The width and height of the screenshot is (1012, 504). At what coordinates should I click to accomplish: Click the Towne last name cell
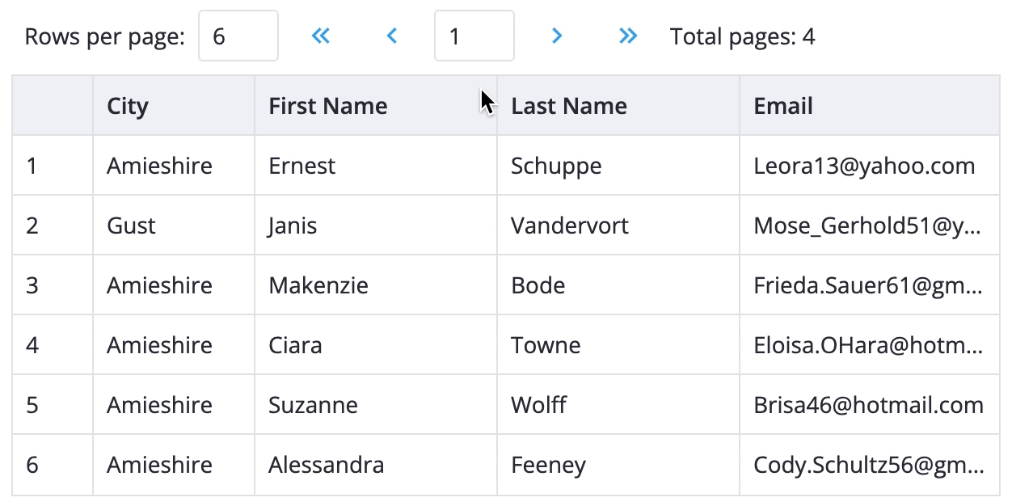(618, 345)
